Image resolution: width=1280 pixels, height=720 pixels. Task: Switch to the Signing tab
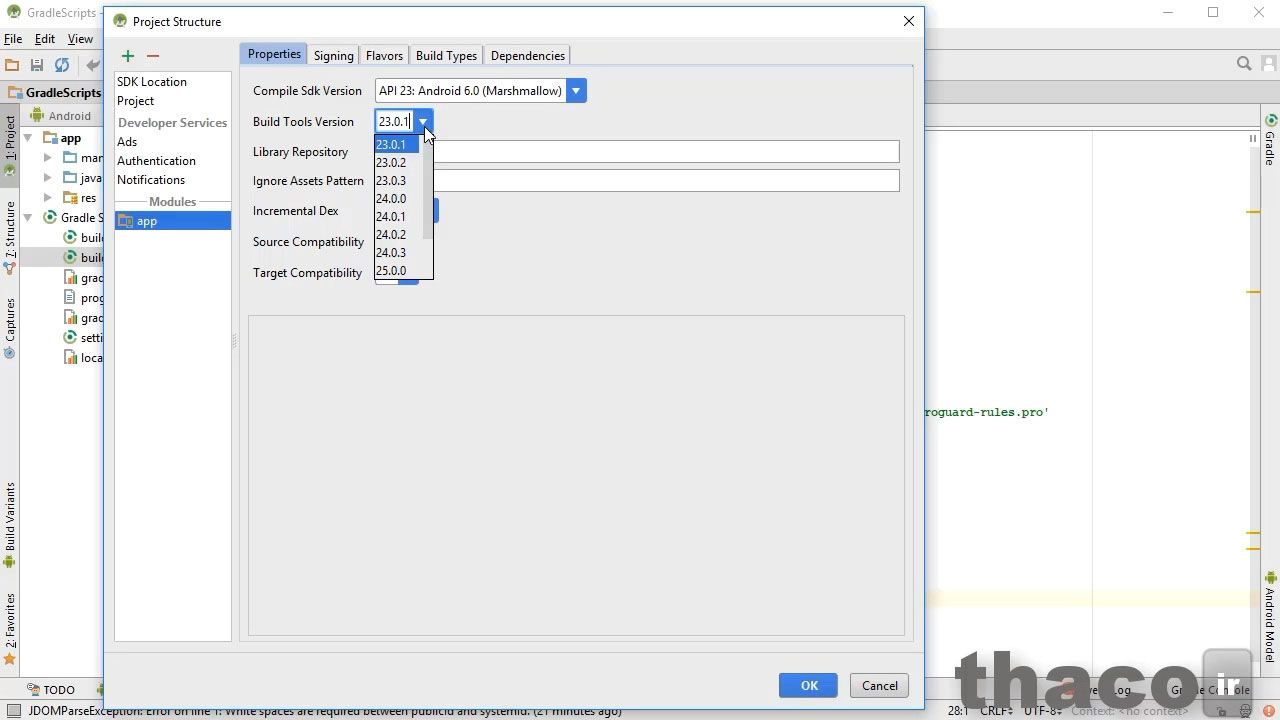[x=333, y=56]
